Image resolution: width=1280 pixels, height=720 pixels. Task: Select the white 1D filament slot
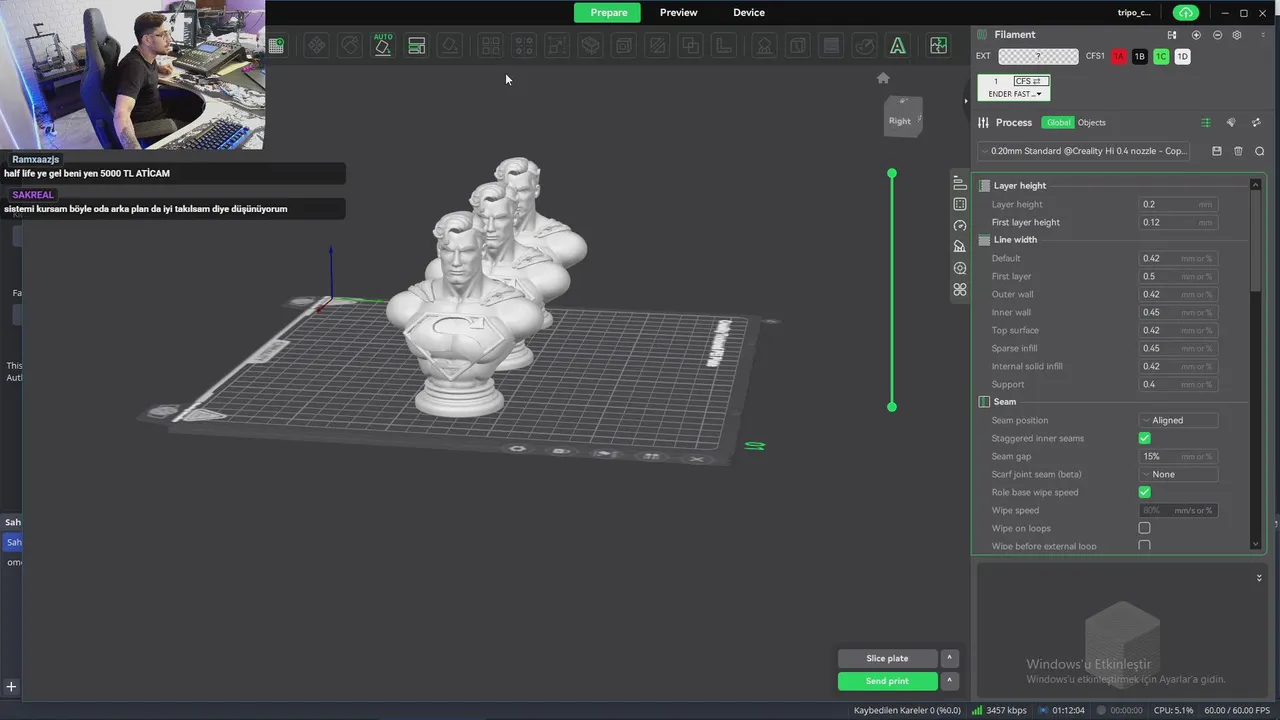click(x=1182, y=57)
